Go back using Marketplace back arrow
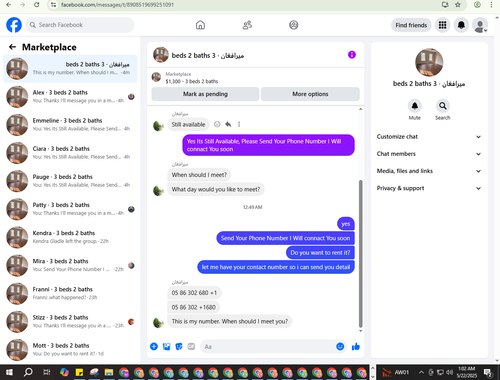 point(12,47)
